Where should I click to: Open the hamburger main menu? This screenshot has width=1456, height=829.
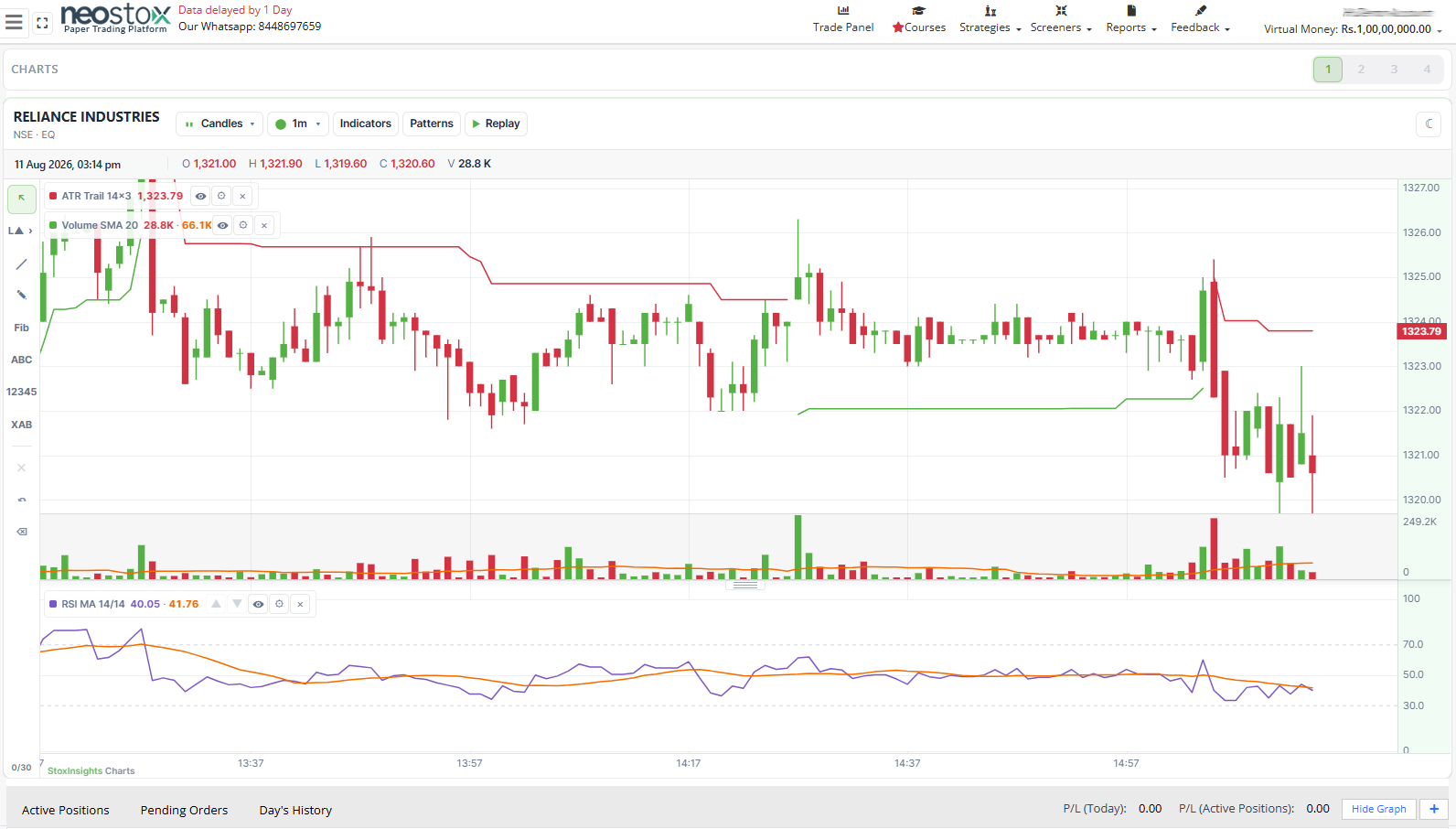point(14,22)
